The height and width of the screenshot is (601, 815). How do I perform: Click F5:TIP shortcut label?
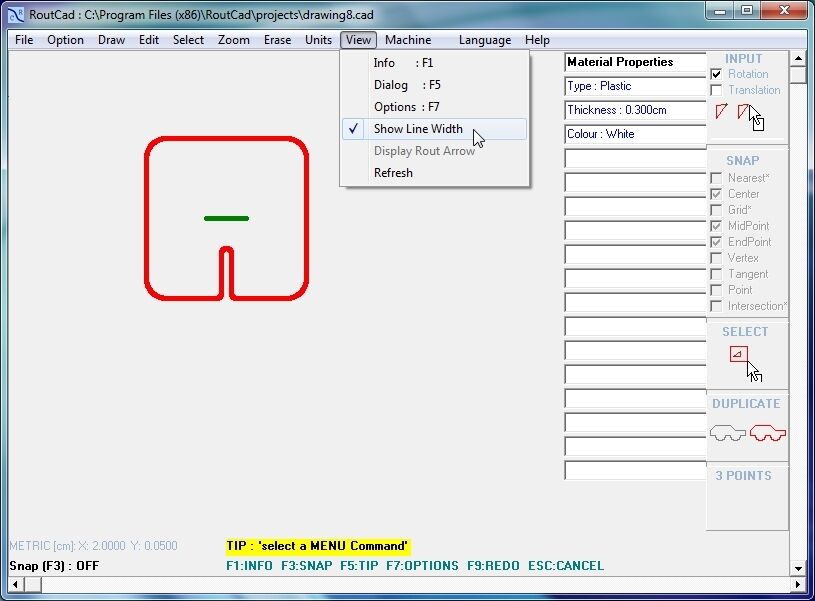coord(359,566)
